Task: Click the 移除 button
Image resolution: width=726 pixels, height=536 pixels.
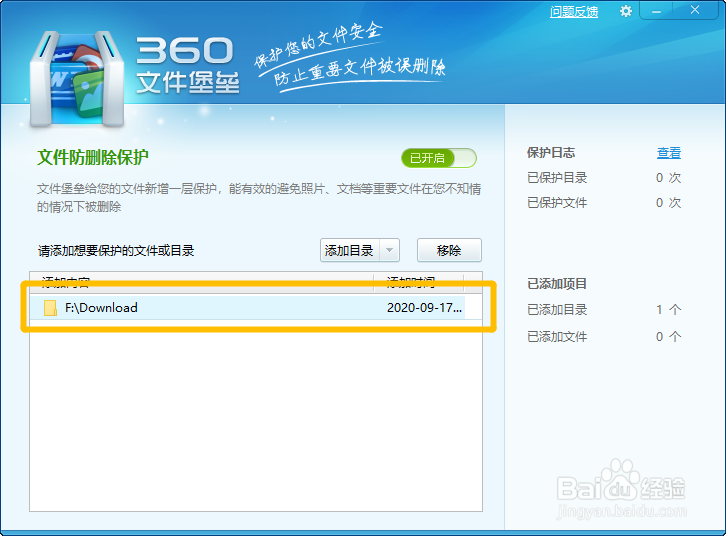Action: [x=449, y=250]
